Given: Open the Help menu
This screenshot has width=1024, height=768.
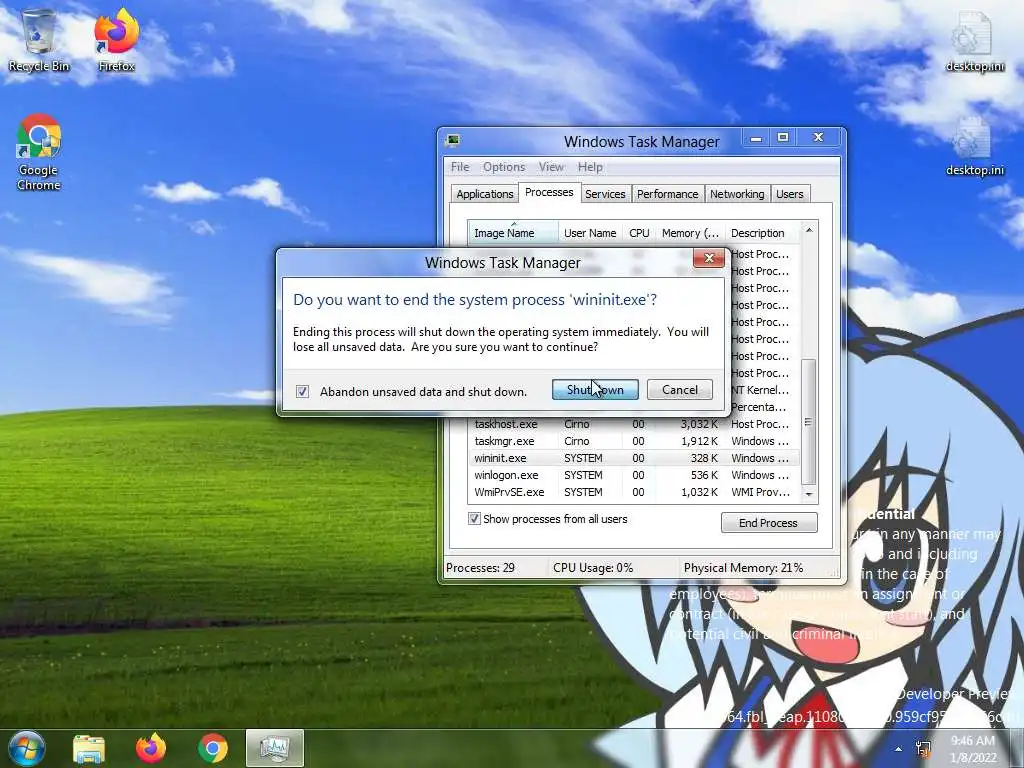Looking at the screenshot, I should 590,167.
